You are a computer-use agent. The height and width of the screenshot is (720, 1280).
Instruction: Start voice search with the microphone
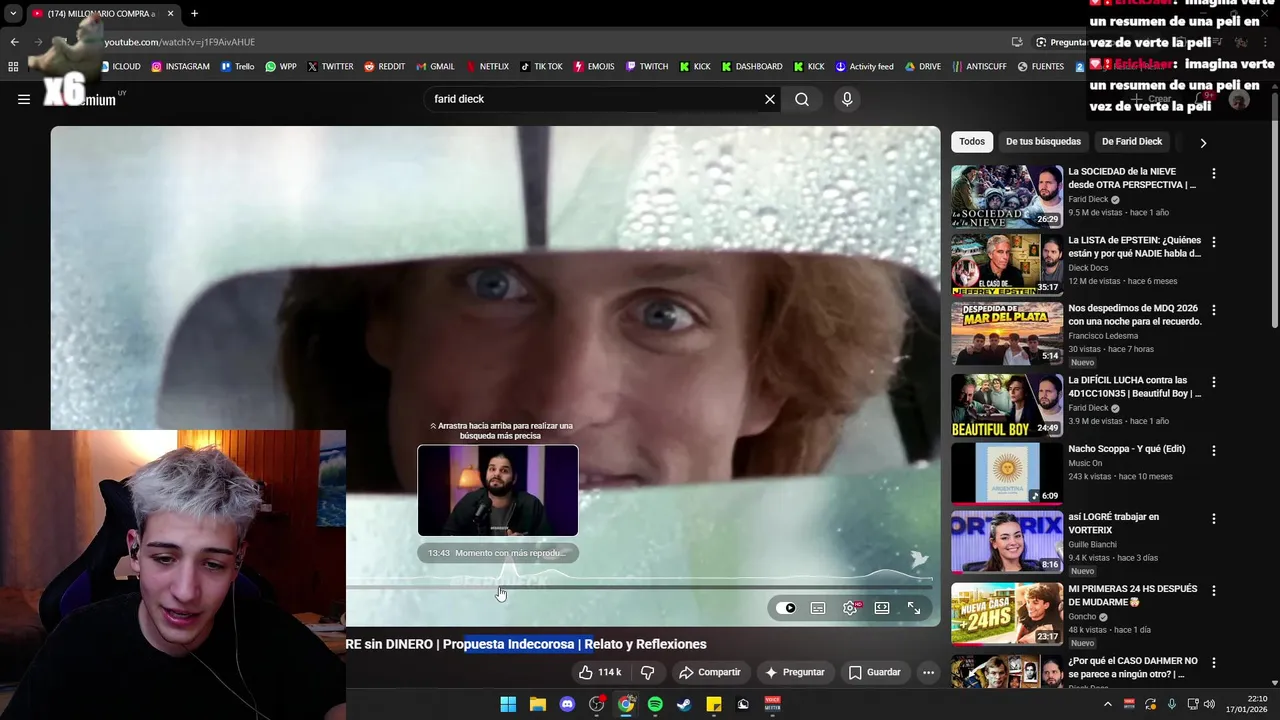pos(847,99)
